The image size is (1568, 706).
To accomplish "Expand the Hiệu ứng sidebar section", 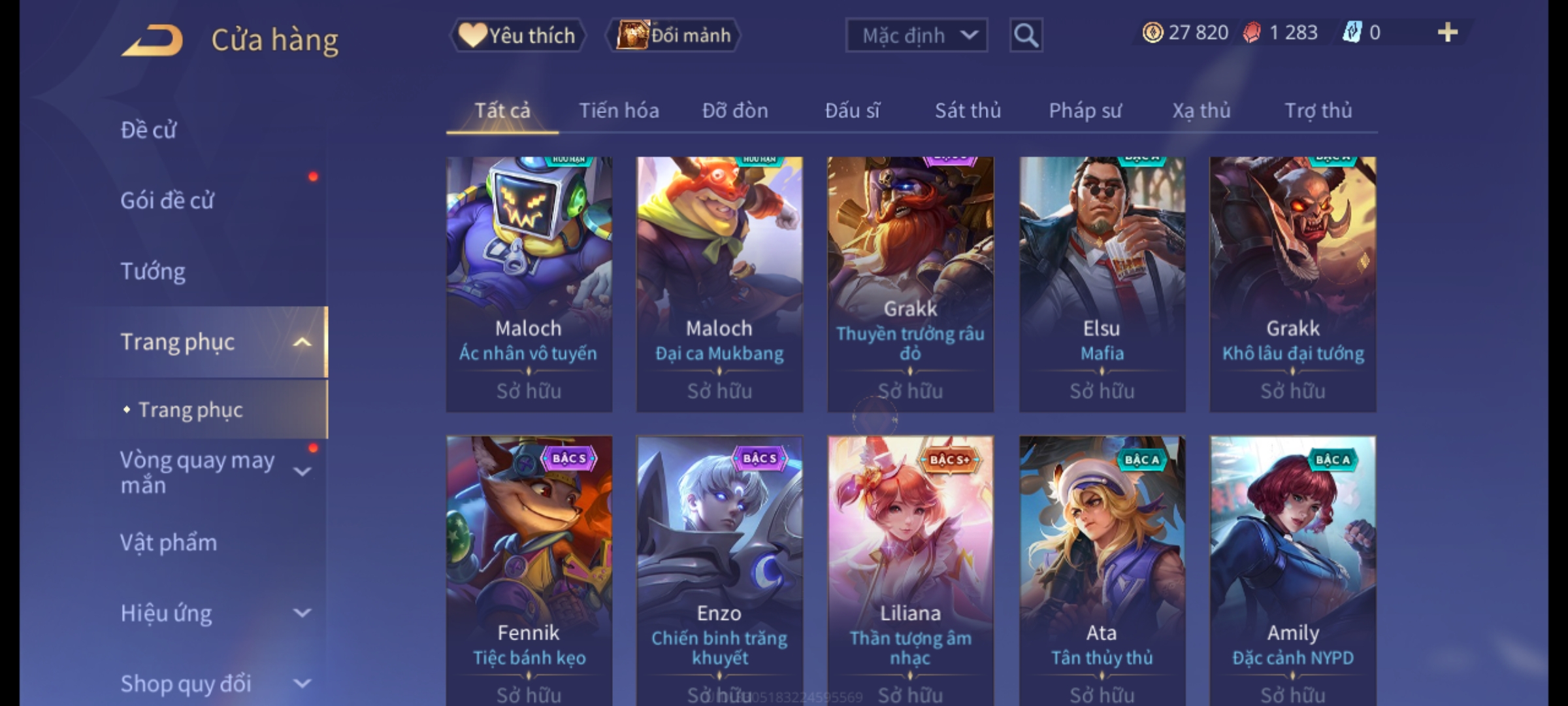I will 302,613.
